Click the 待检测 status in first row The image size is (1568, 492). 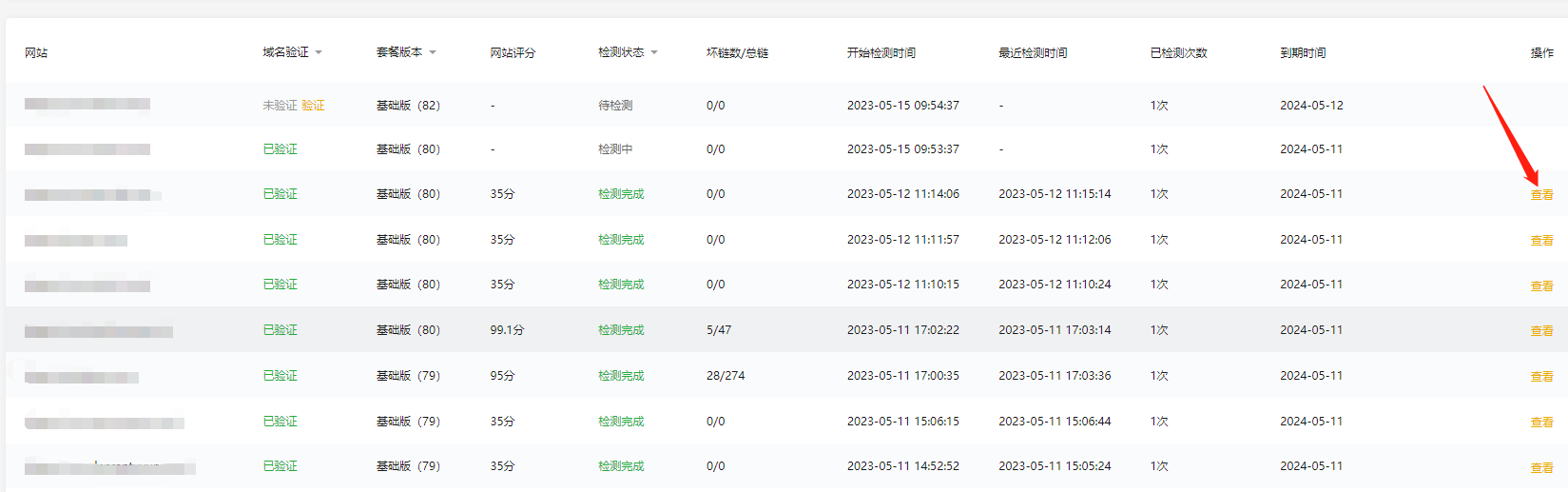point(615,106)
